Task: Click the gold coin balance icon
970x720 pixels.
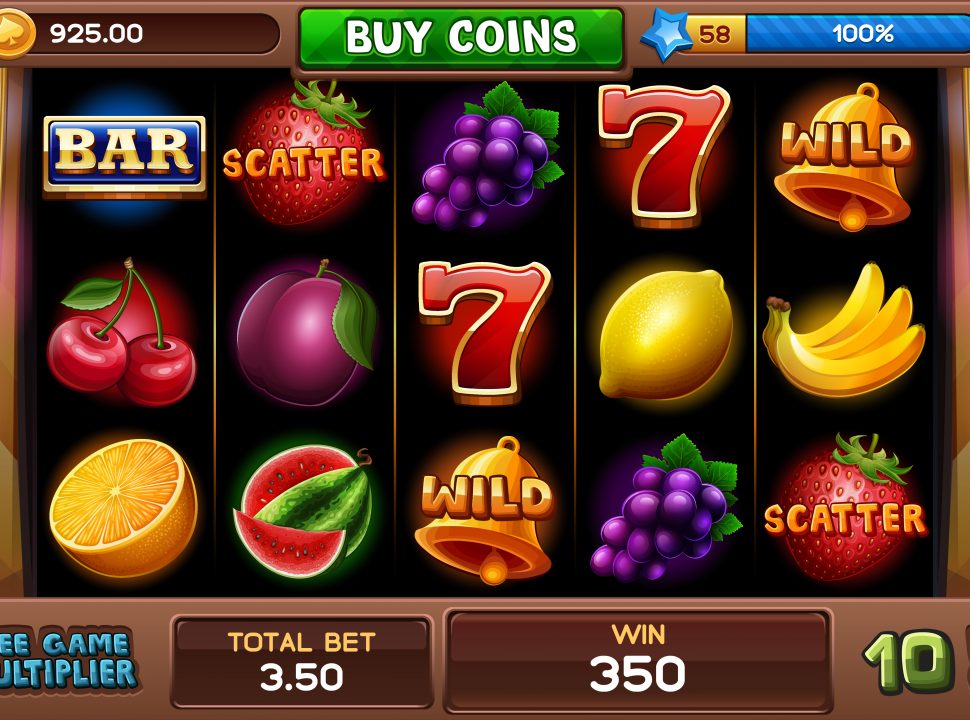Action: coord(14,34)
